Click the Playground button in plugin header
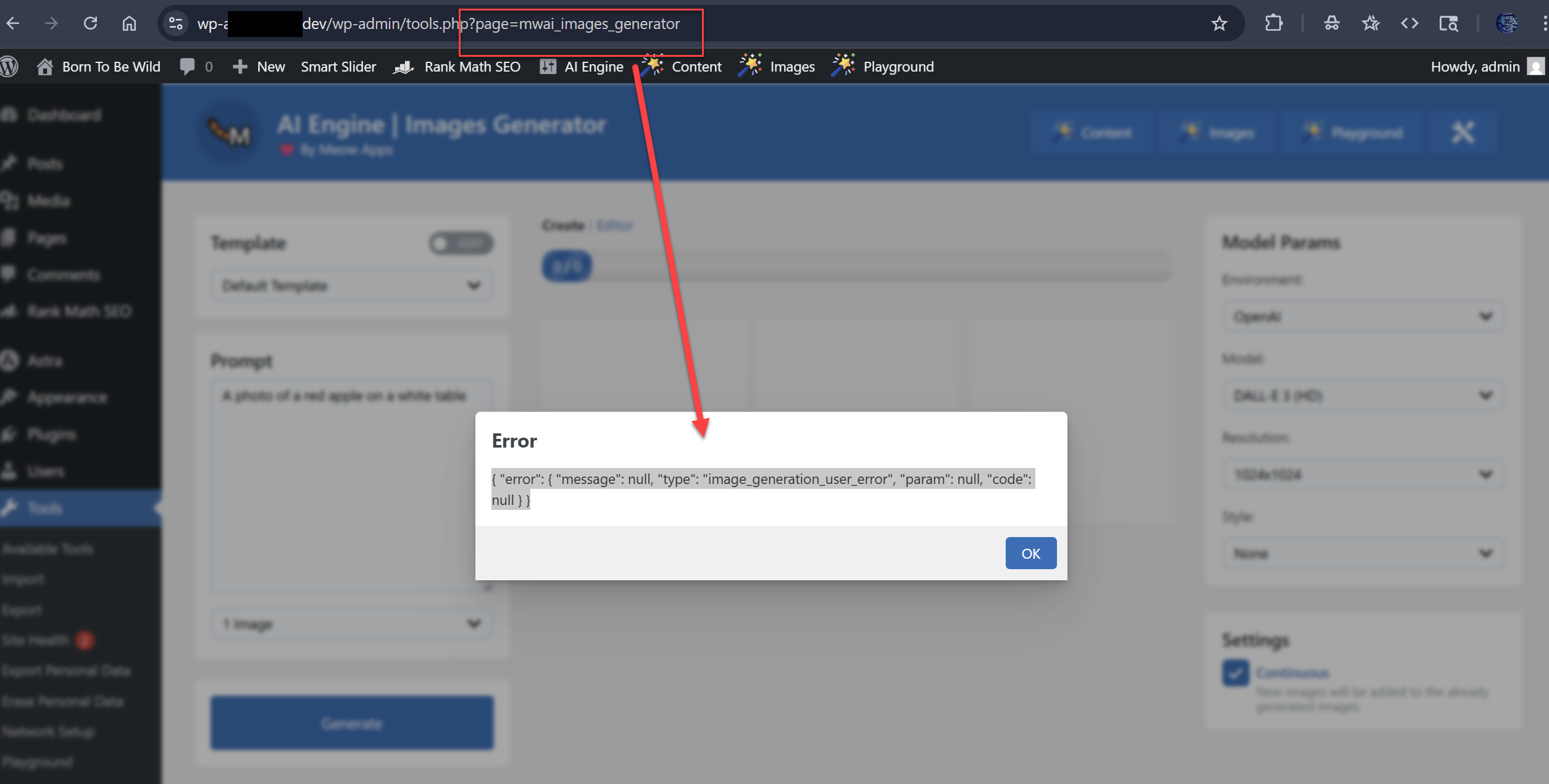 click(1352, 133)
